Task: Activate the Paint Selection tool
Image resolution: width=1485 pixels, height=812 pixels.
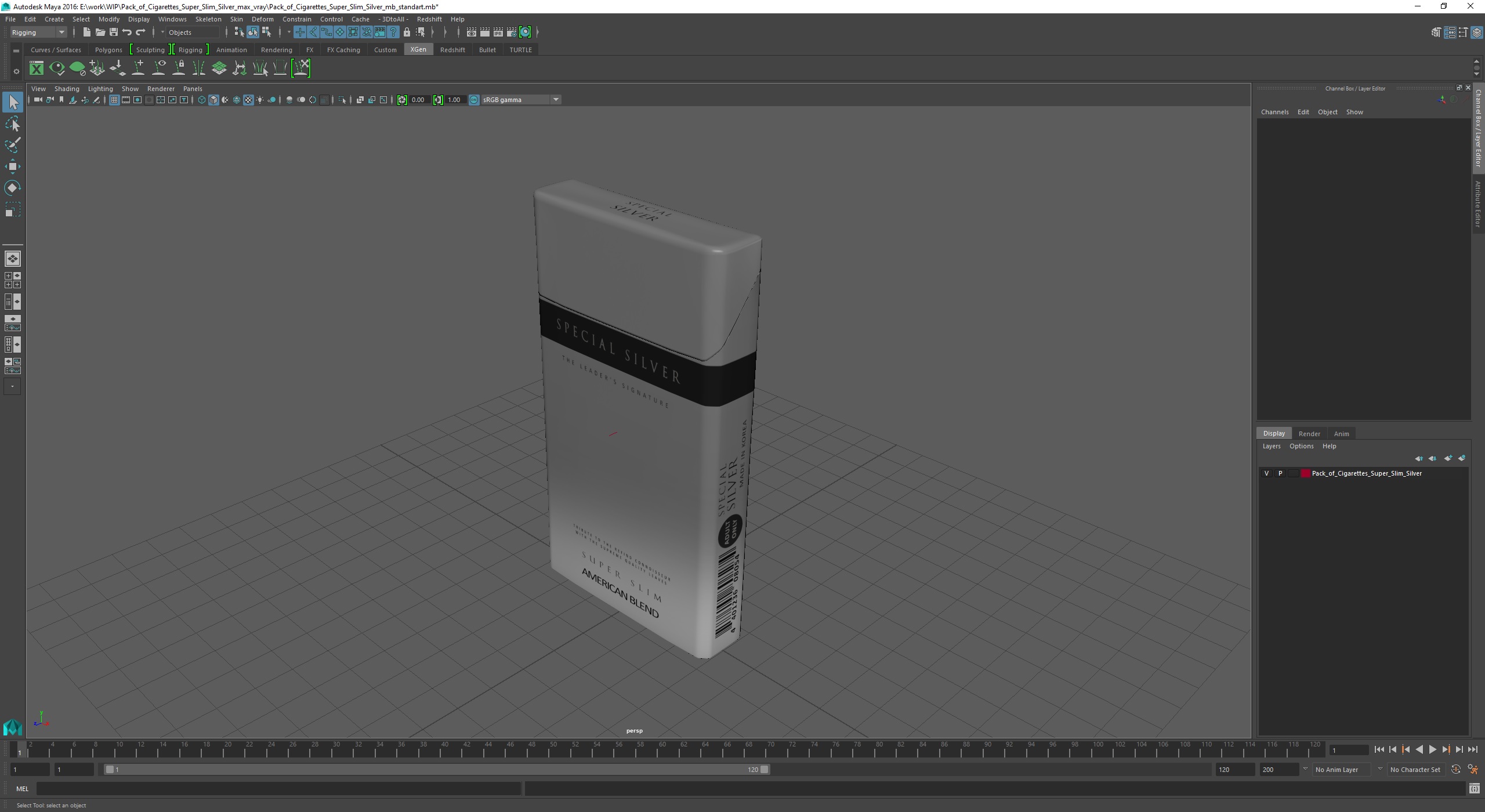Action: click(13, 145)
